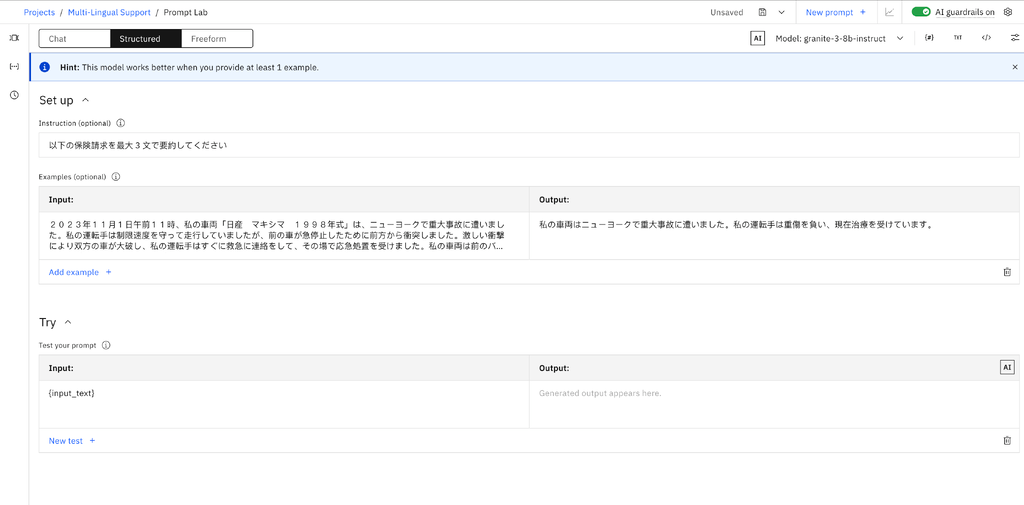Open the evaluation chart icon
Viewport: 1024px width, 505px height.
click(x=889, y=12)
